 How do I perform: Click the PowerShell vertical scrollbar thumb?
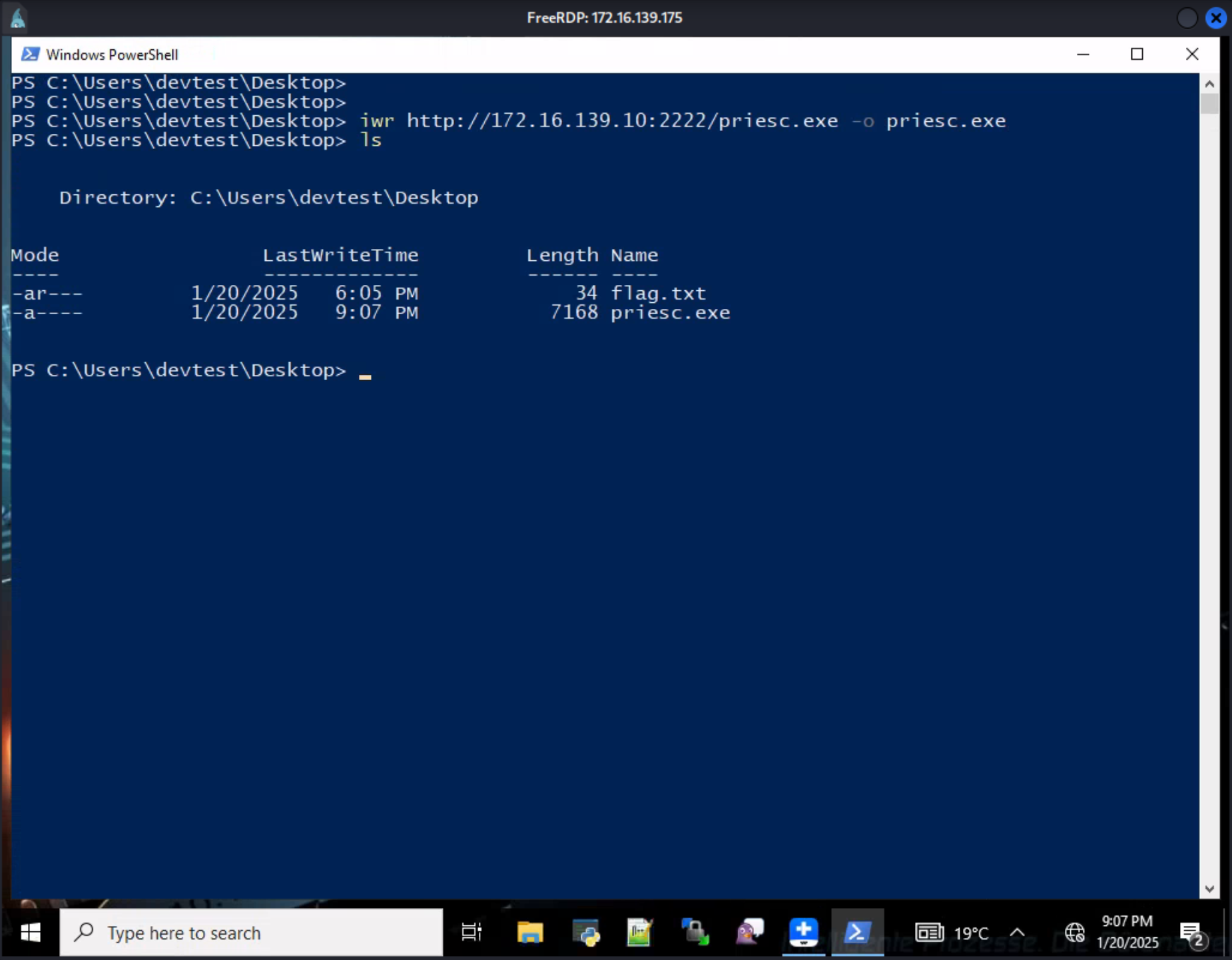coord(1209,104)
